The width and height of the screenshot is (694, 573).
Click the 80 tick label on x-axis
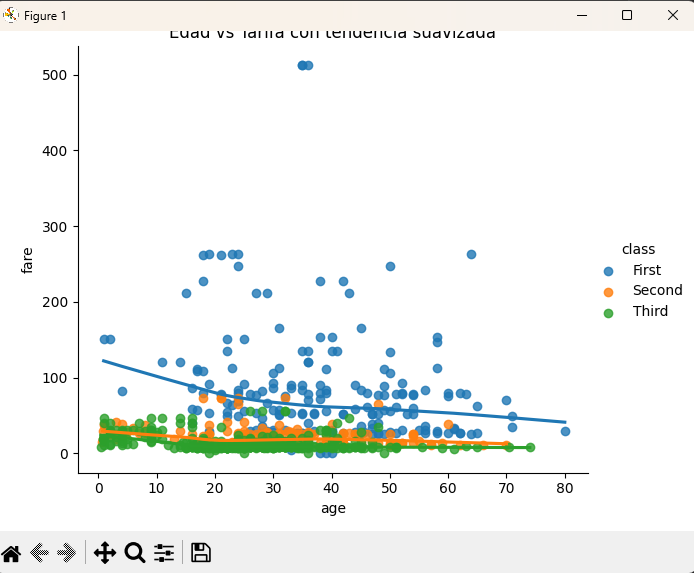tap(565, 487)
